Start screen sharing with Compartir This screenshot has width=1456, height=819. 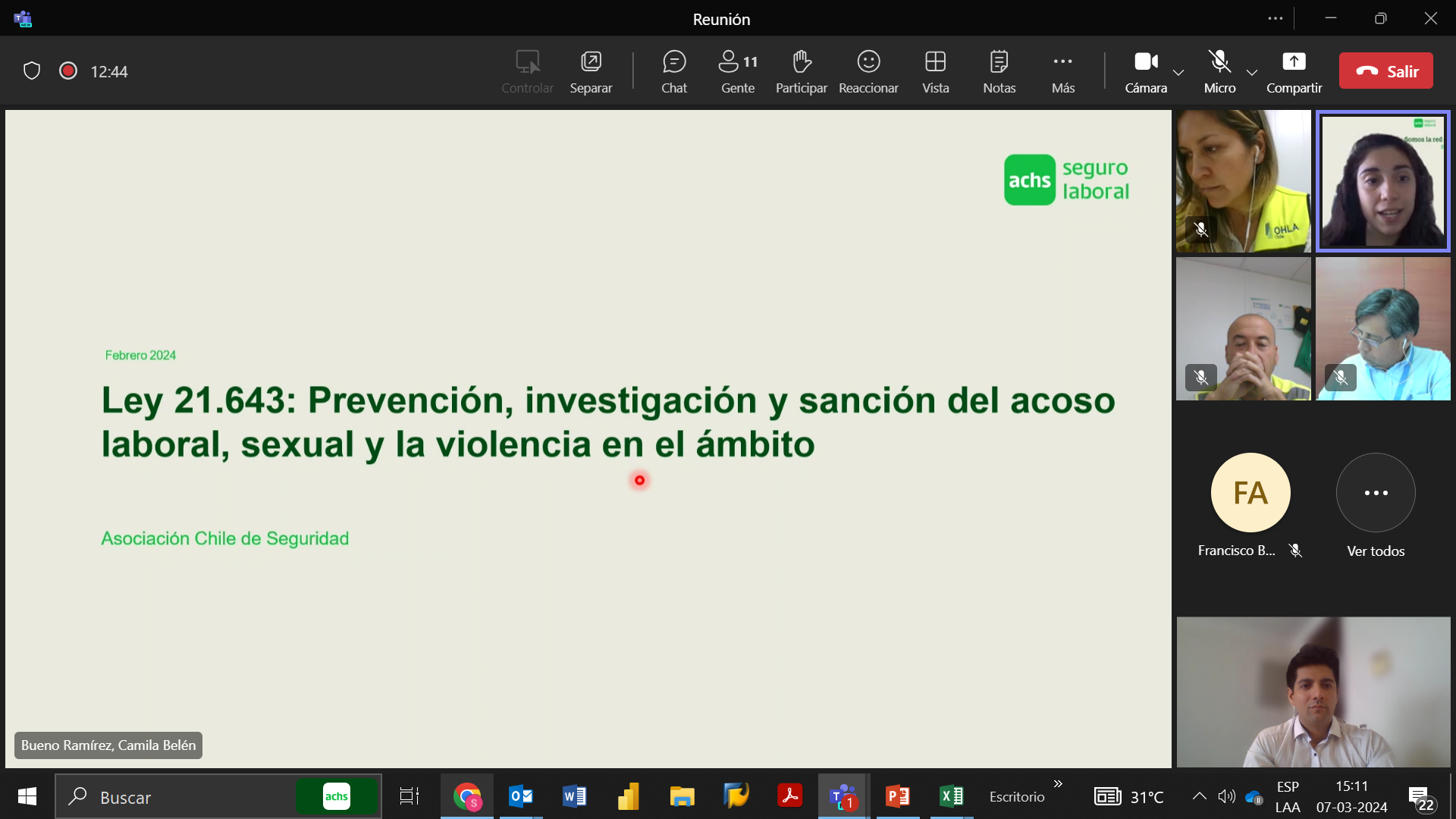click(x=1293, y=71)
